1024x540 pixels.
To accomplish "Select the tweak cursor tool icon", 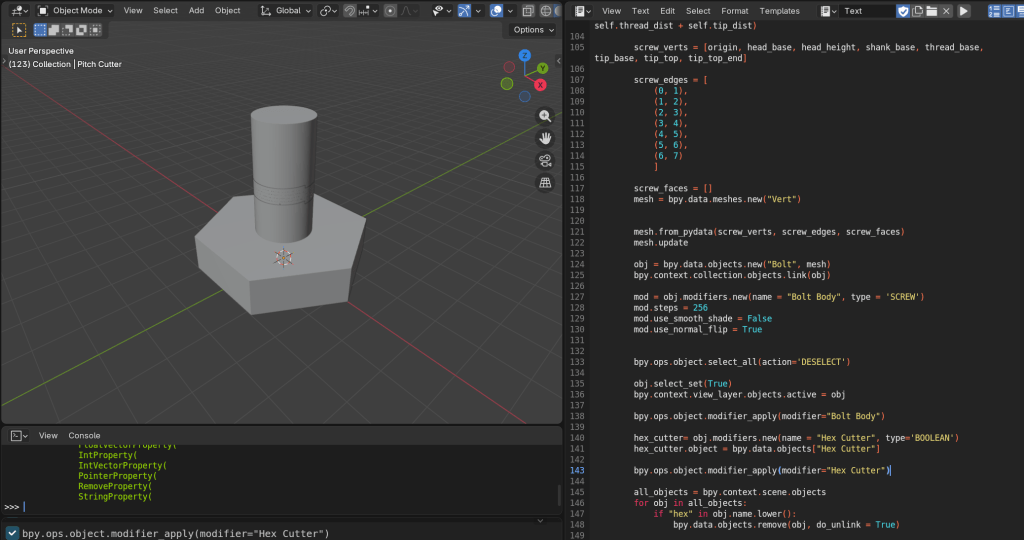I will point(19,30).
